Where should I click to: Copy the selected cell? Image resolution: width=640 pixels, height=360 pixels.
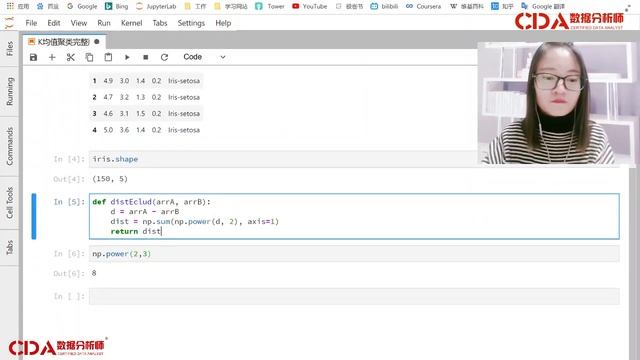point(89,57)
